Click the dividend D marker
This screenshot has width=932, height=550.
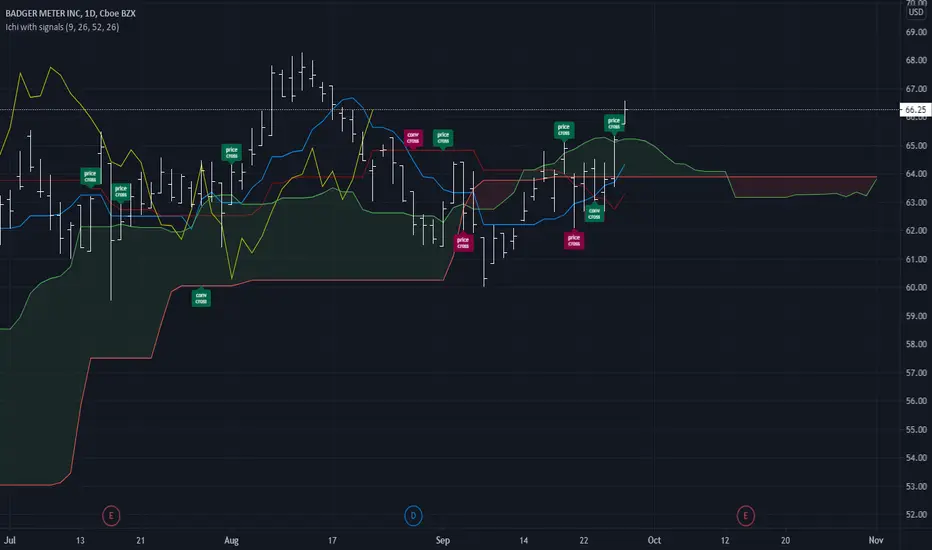pos(413,516)
